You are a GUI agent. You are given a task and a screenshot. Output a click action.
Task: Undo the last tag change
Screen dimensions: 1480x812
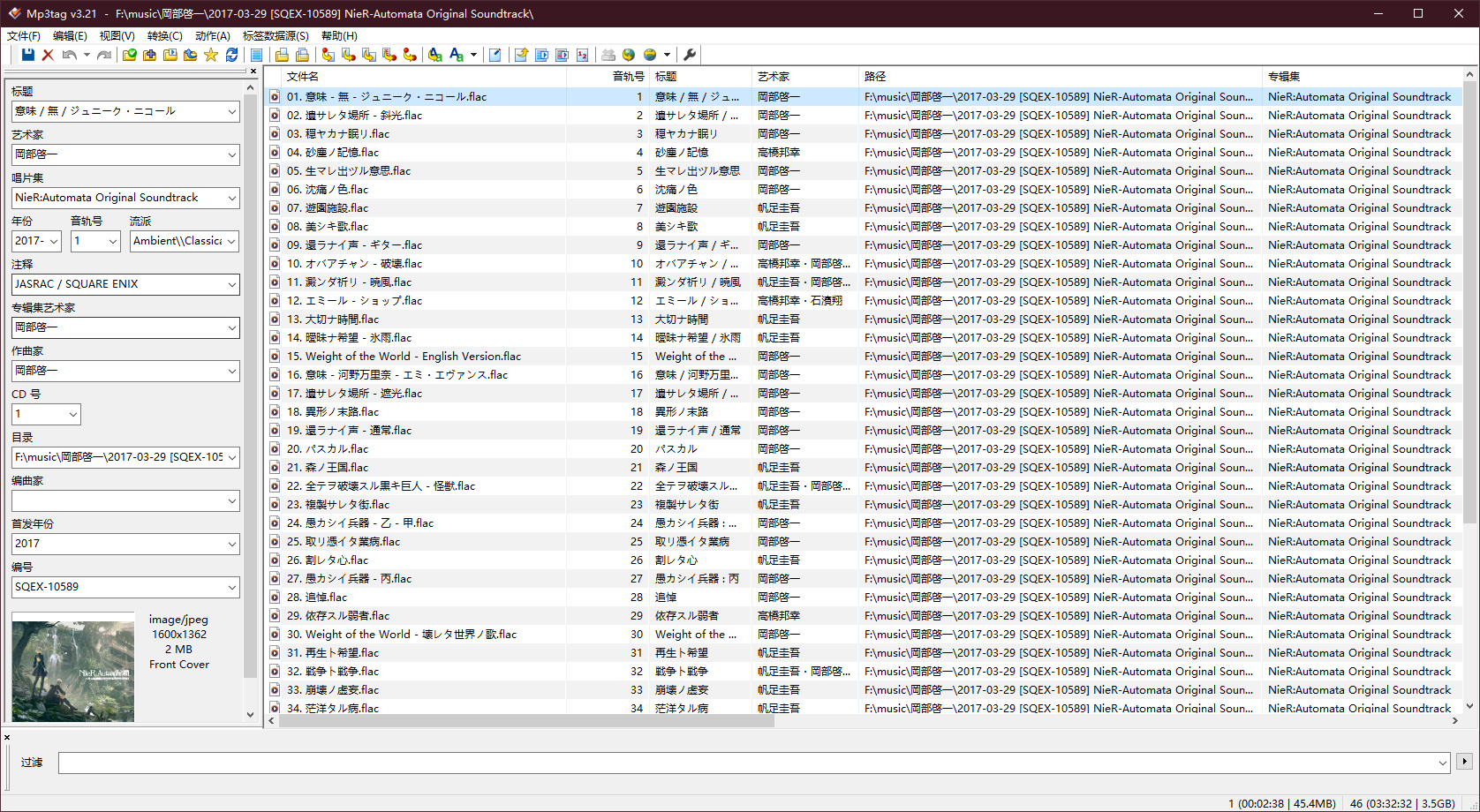(67, 55)
